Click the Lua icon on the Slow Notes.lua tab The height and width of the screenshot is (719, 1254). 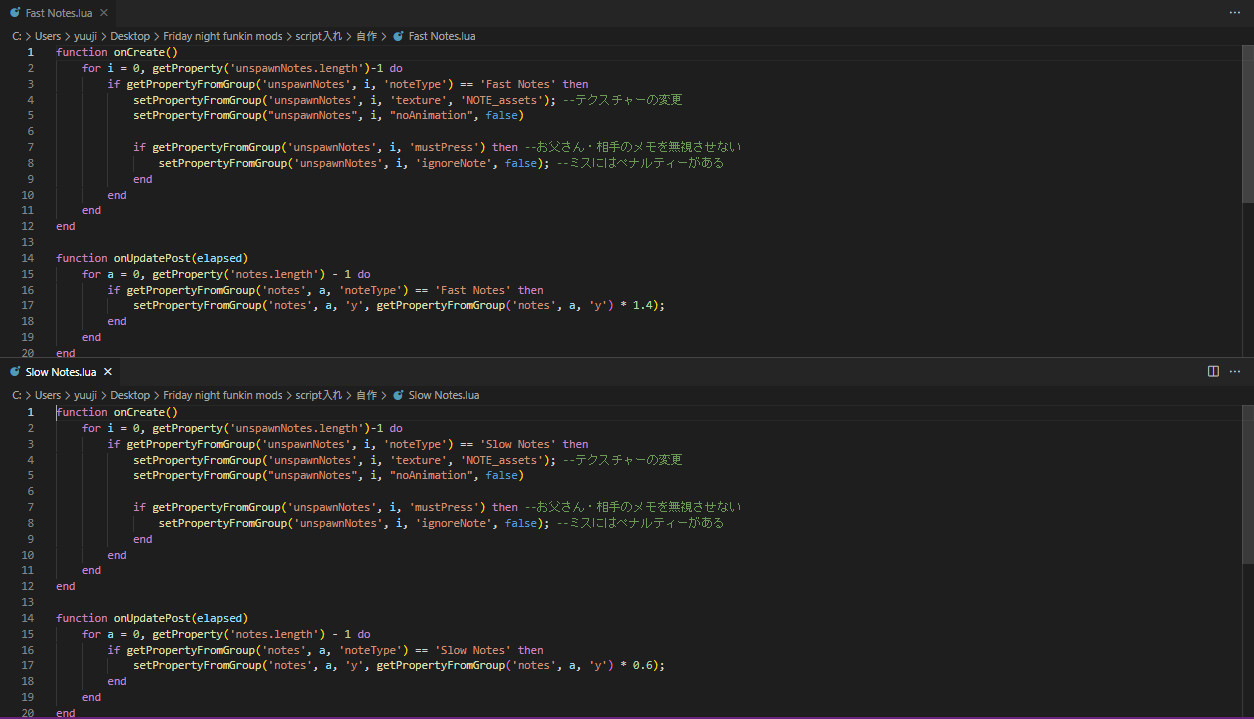(x=14, y=371)
